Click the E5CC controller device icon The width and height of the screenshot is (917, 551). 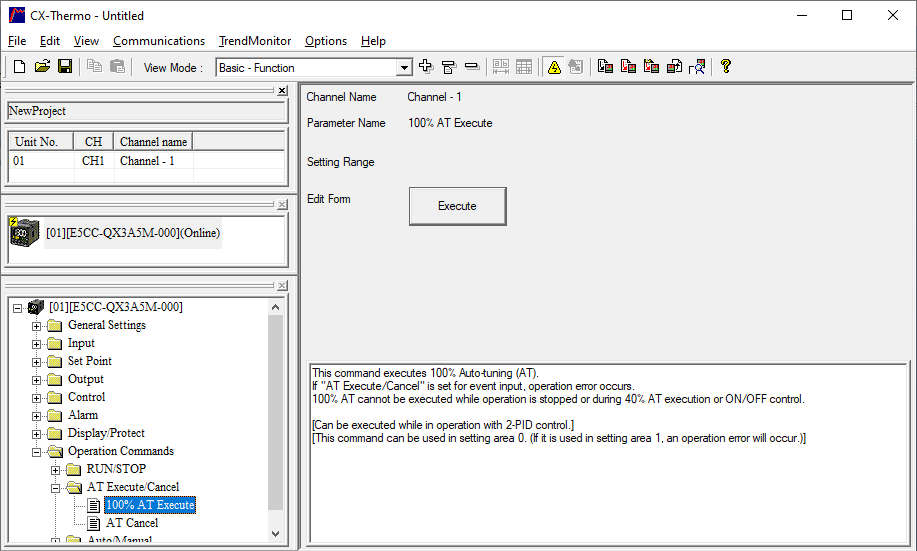tap(24, 232)
